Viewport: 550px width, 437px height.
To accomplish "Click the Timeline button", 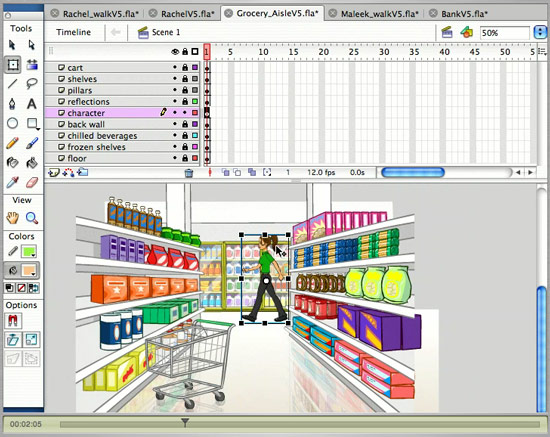I will tap(73, 32).
